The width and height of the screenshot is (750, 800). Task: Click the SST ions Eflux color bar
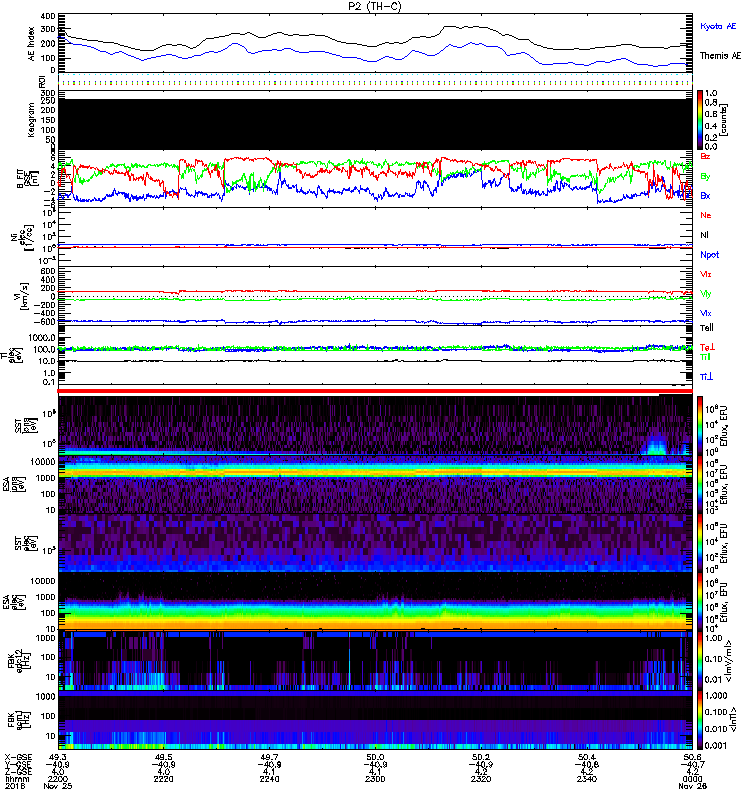[700, 426]
